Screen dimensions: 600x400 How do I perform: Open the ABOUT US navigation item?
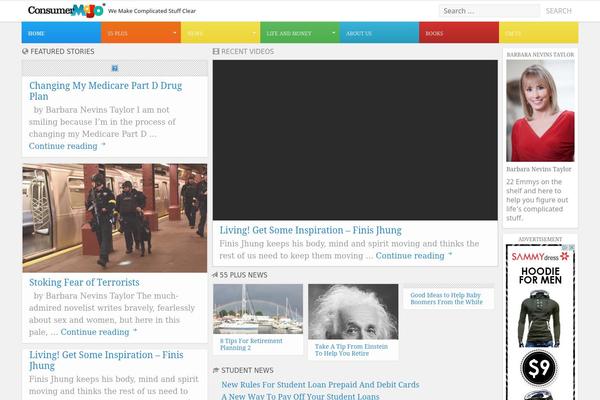(x=380, y=33)
